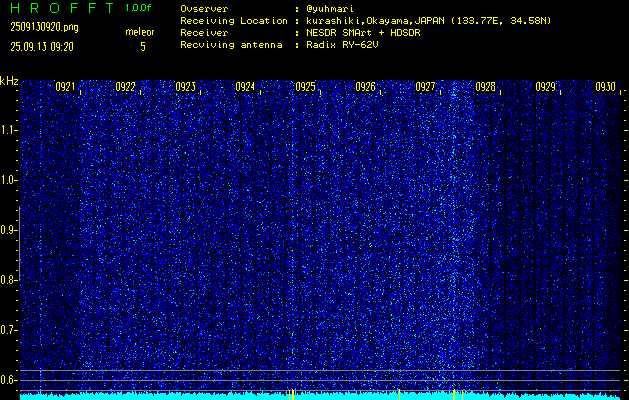The height and width of the screenshot is (400, 629).
Task: Select the 0921 time marker
Action: [x=65, y=87]
